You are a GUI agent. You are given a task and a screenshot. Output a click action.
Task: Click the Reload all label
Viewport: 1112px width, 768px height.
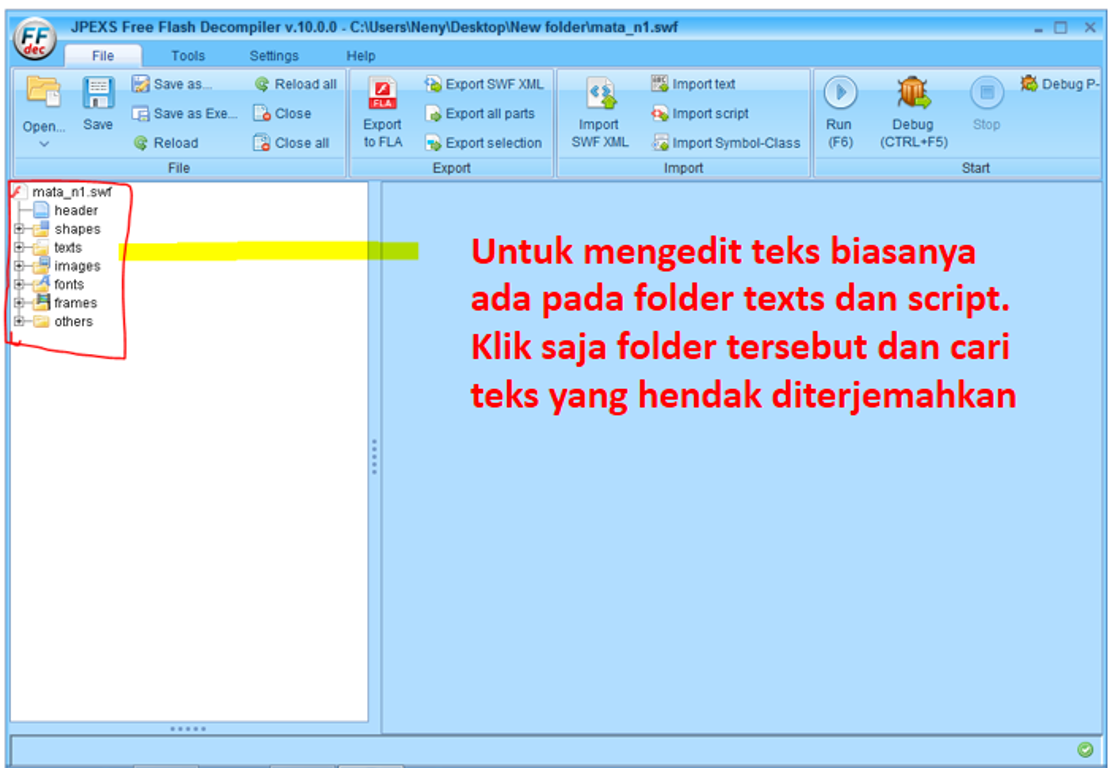point(306,84)
